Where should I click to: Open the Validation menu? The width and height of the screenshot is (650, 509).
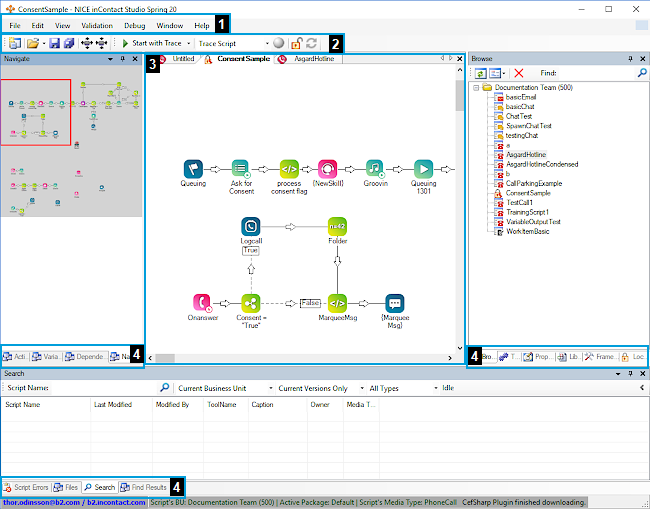[x=97, y=24]
